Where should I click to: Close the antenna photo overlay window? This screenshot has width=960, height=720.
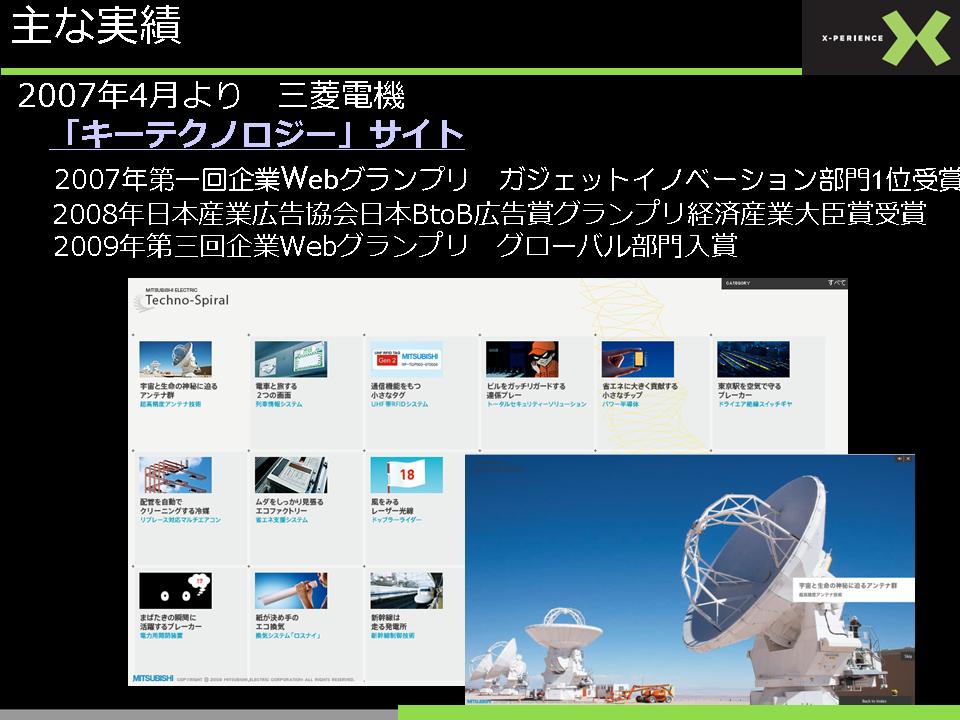tap(909, 459)
